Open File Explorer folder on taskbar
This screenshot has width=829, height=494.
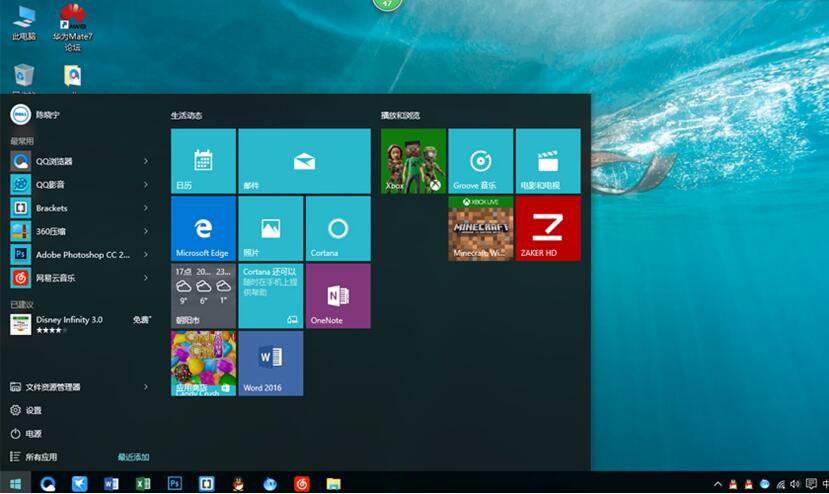334,483
